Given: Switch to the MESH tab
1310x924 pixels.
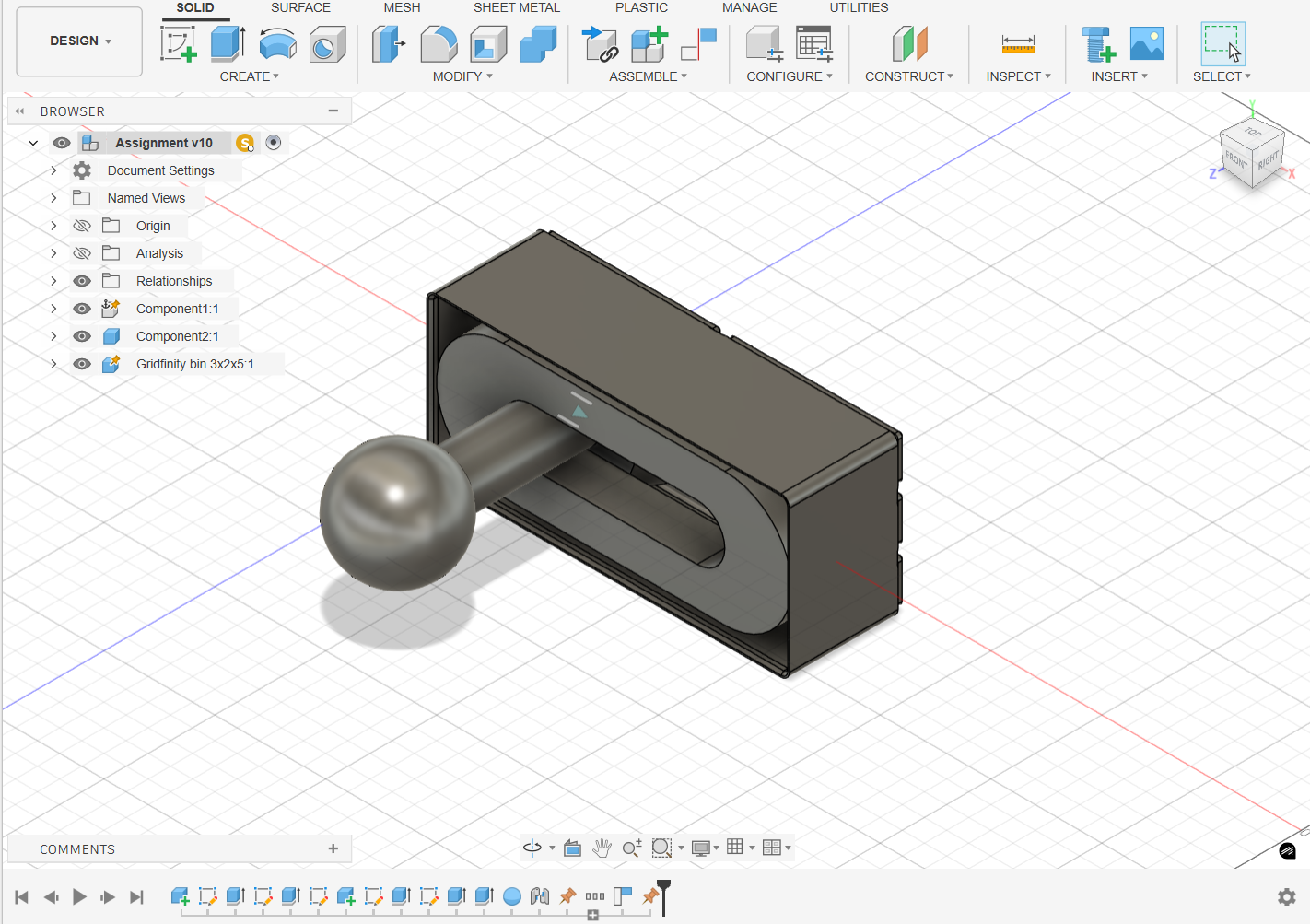Looking at the screenshot, I should click(x=402, y=7).
